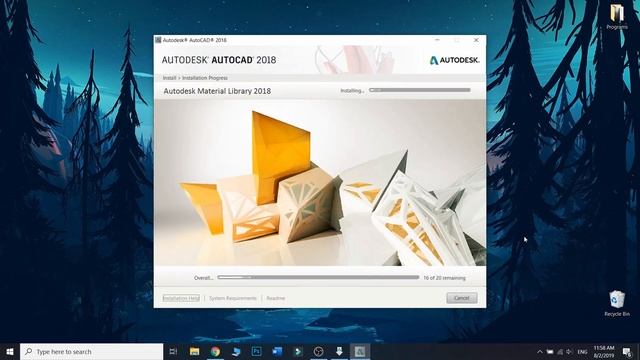Screen dimensions: 640x360
Task: Click the 'Install > Installation Progress' breadcrumb
Action: (195, 78)
